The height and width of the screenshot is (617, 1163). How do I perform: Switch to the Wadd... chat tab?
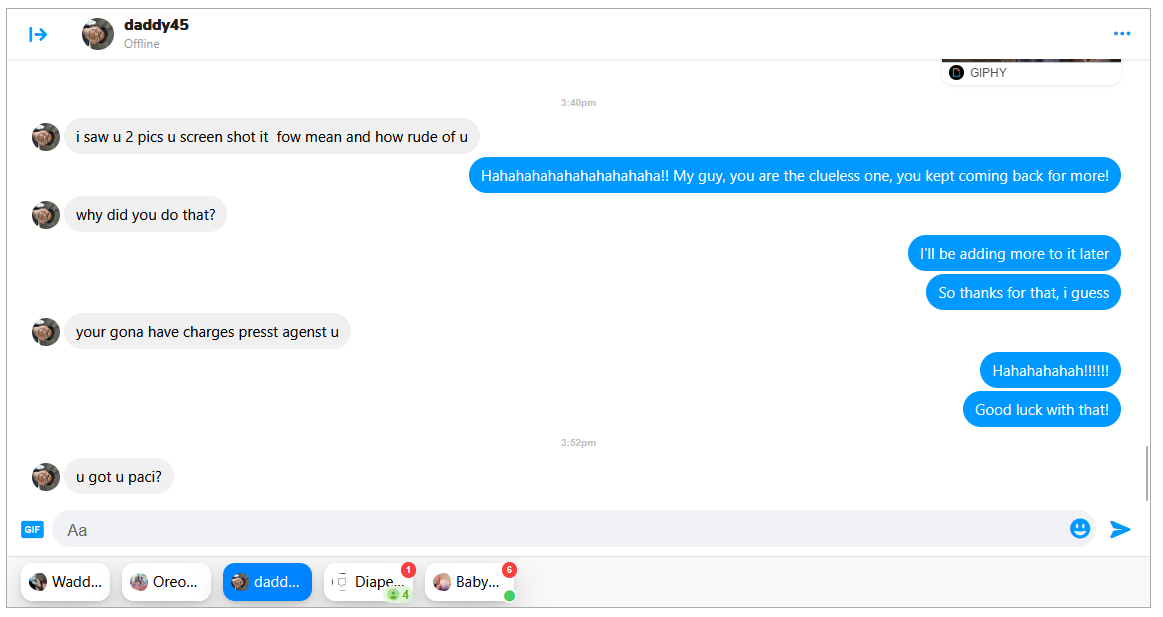point(65,582)
